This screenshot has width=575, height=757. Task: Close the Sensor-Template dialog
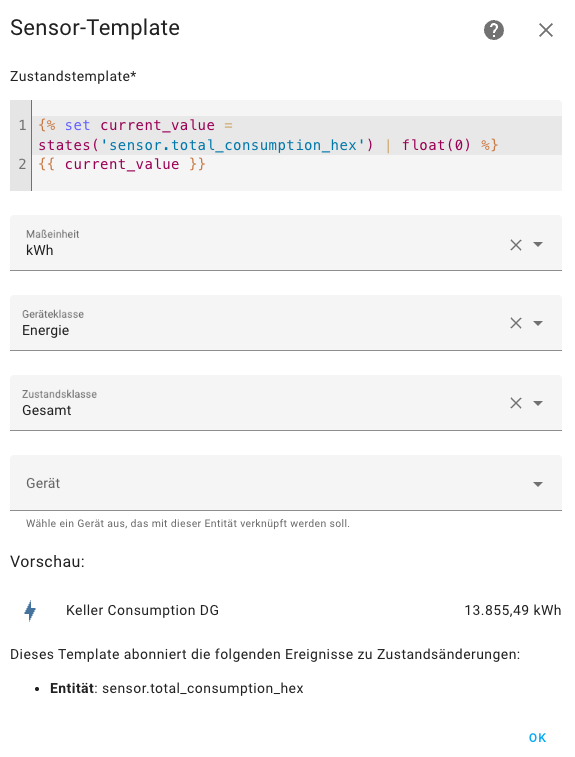pos(546,30)
